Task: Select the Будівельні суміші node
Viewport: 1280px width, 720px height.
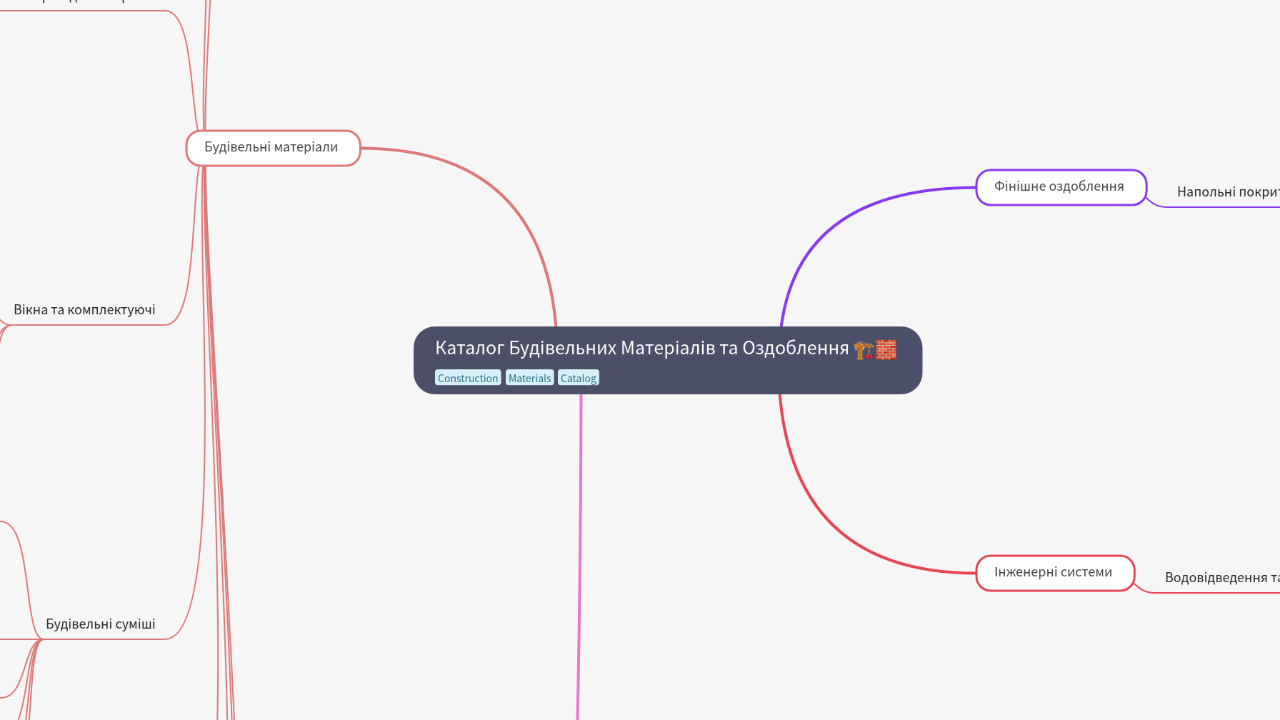Action: (100, 623)
